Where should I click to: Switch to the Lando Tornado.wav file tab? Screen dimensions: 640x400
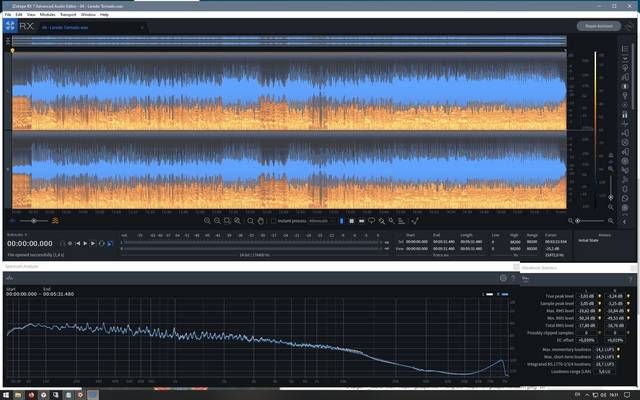point(65,27)
